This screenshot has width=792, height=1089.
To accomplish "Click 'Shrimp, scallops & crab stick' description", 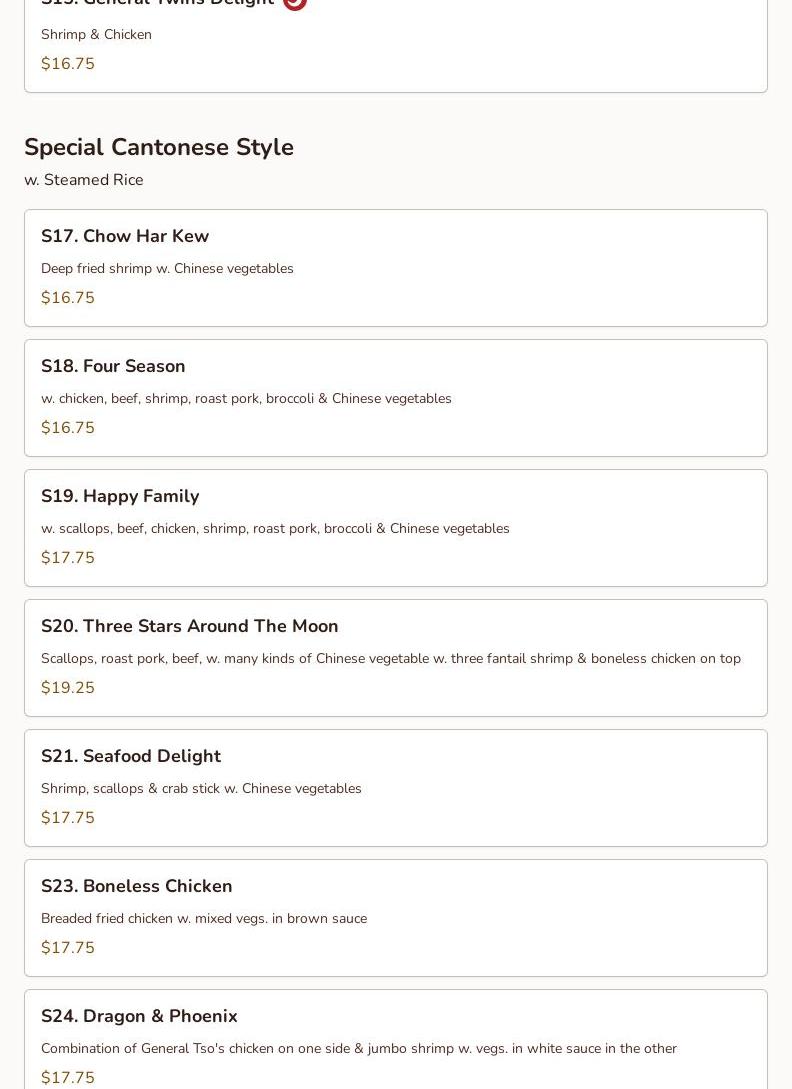I will [201, 788].
